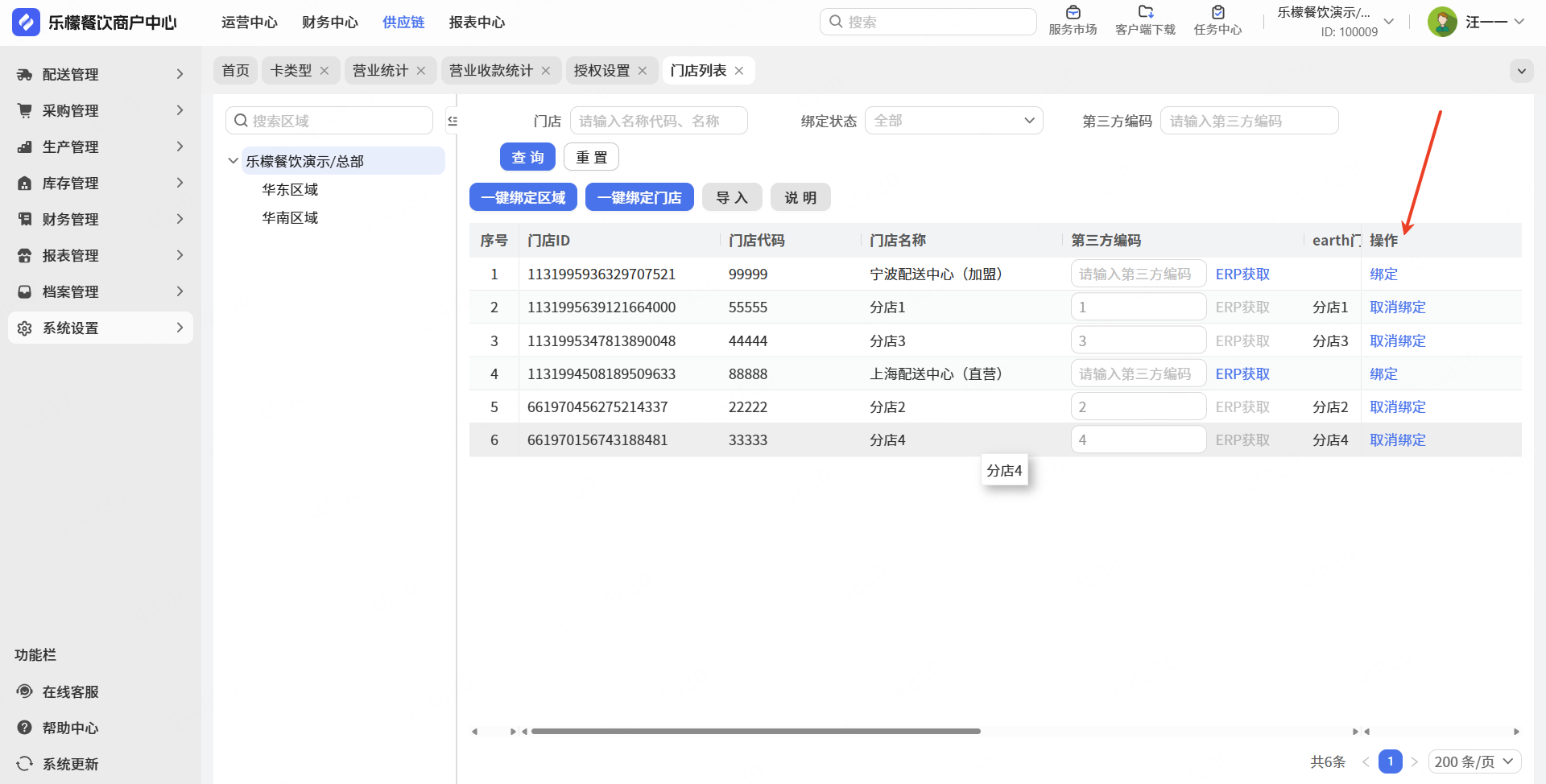Click the 报表管理 icon
The image size is (1546, 784).
pyautogui.click(x=25, y=255)
